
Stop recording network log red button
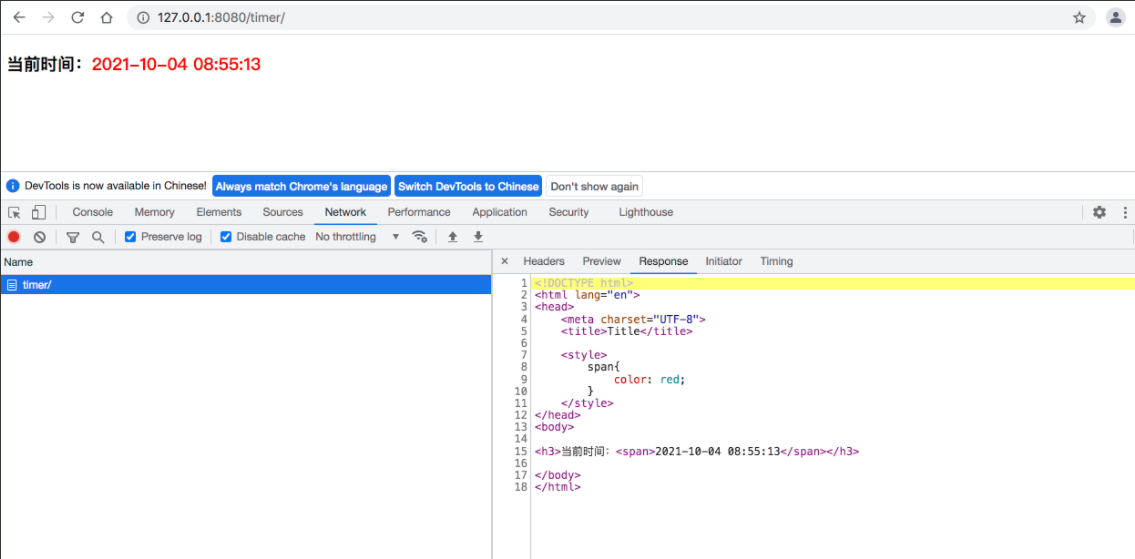tap(14, 237)
